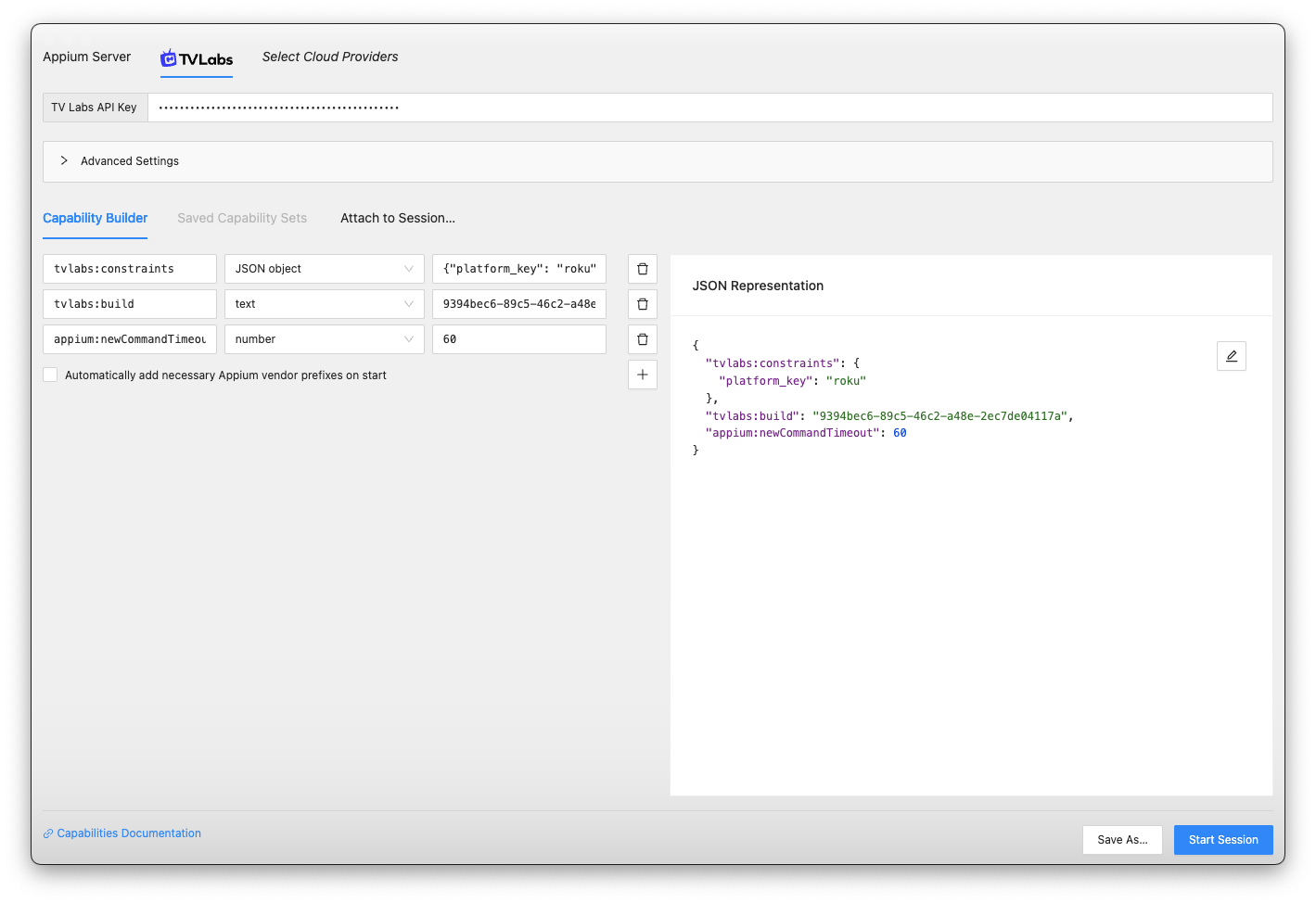Edit the timeout value 60 field
Image resolution: width=1316 pixels, height=903 pixels.
(519, 339)
